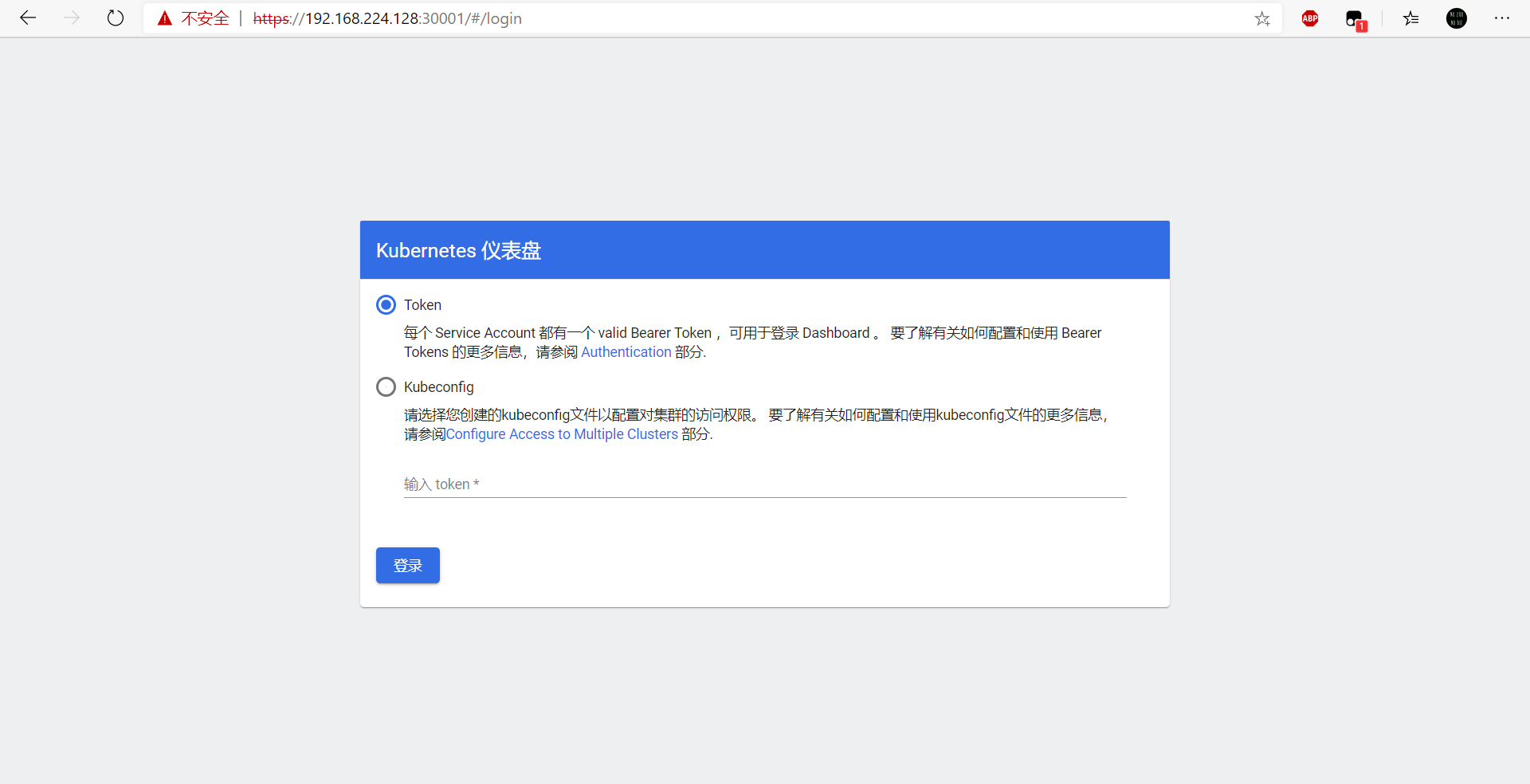Click the red warning triangle in the address bar
This screenshot has width=1530, height=784.
point(164,18)
